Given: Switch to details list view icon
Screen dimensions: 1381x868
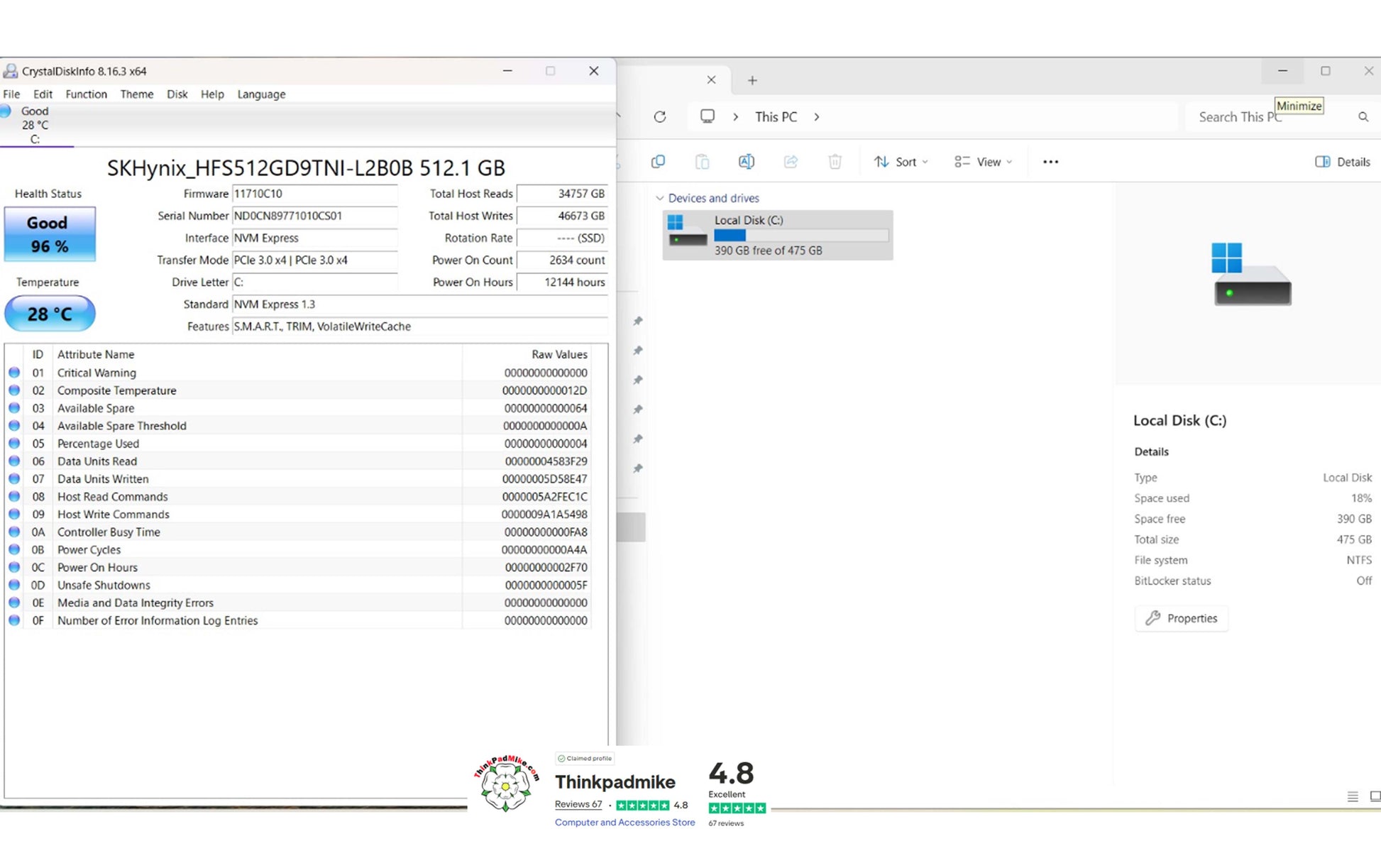Looking at the screenshot, I should [x=1352, y=796].
